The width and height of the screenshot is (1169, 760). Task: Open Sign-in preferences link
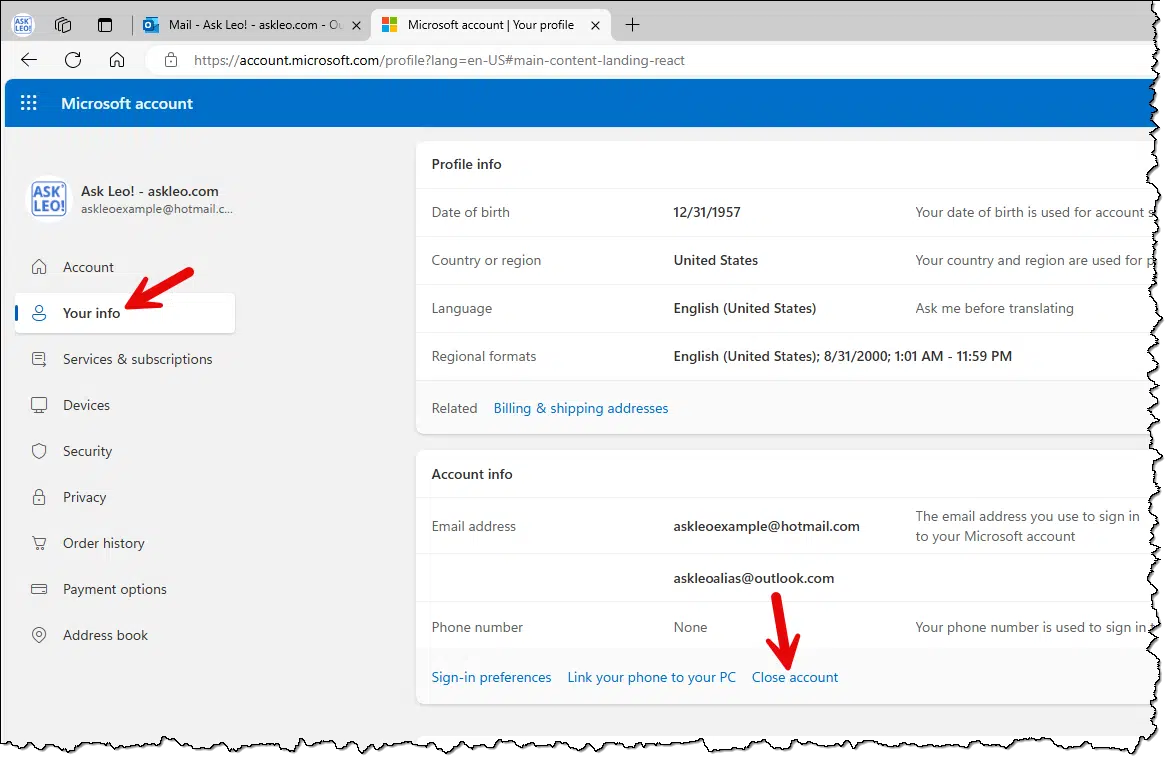click(491, 677)
